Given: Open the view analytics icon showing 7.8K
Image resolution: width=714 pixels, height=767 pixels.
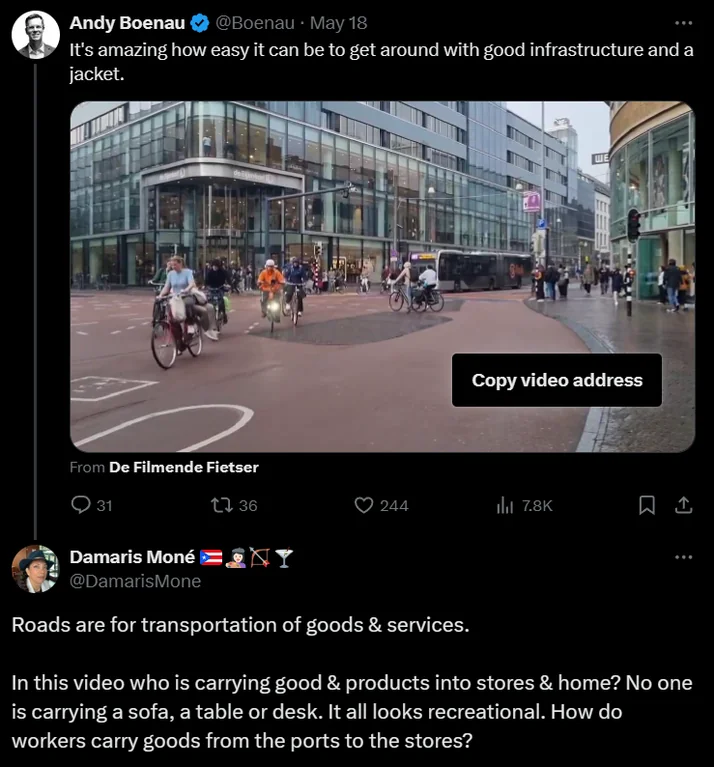Looking at the screenshot, I should tap(505, 505).
